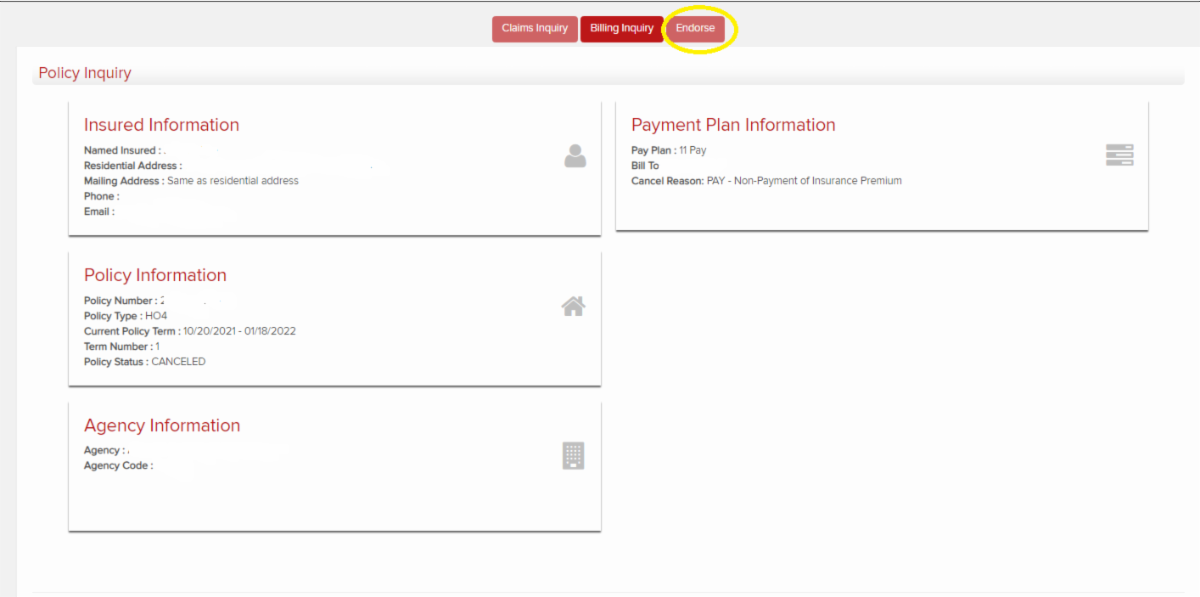Click the house icon on Policy Information card
Image resolution: width=1200 pixels, height=597 pixels.
[x=573, y=306]
